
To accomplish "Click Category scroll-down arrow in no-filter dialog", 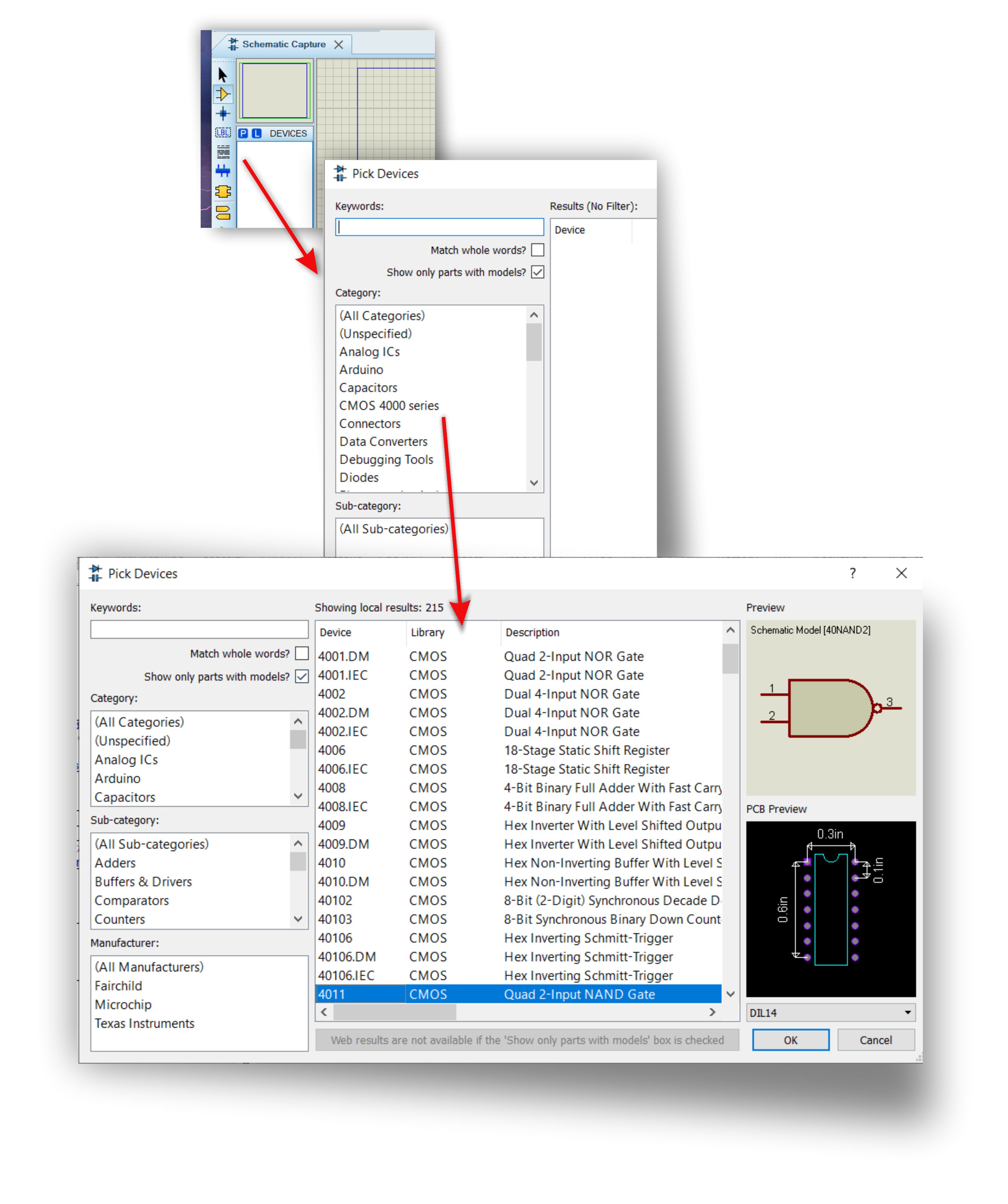I will click(534, 482).
